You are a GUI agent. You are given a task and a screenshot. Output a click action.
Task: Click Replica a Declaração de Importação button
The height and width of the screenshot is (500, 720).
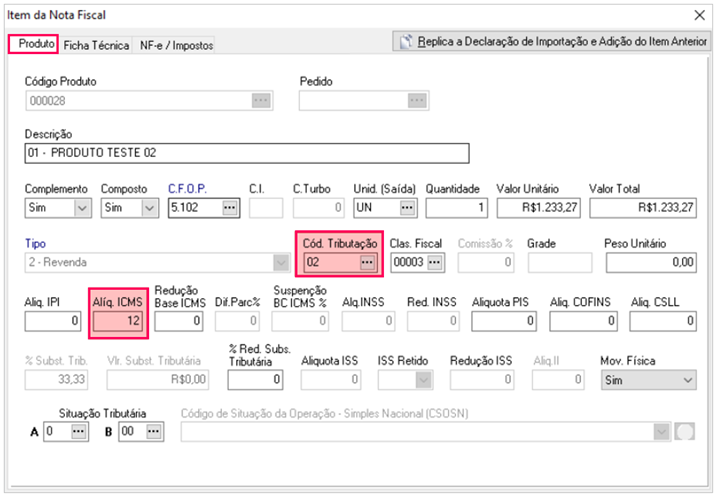tap(551, 42)
